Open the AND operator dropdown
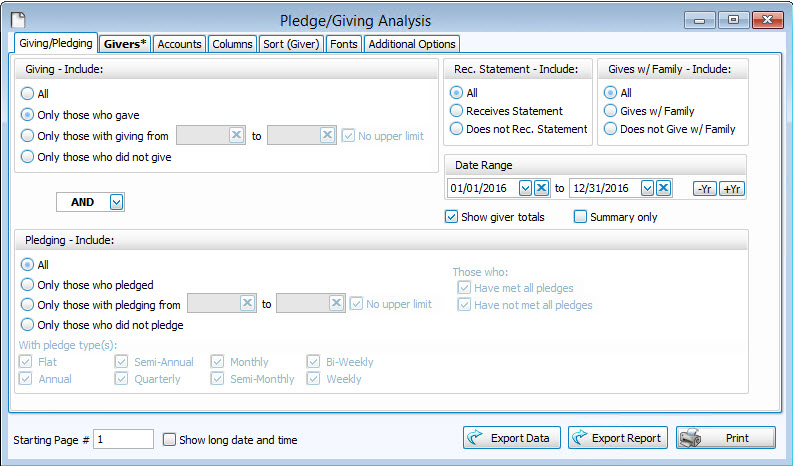The image size is (793, 466). pyautogui.click(x=116, y=202)
